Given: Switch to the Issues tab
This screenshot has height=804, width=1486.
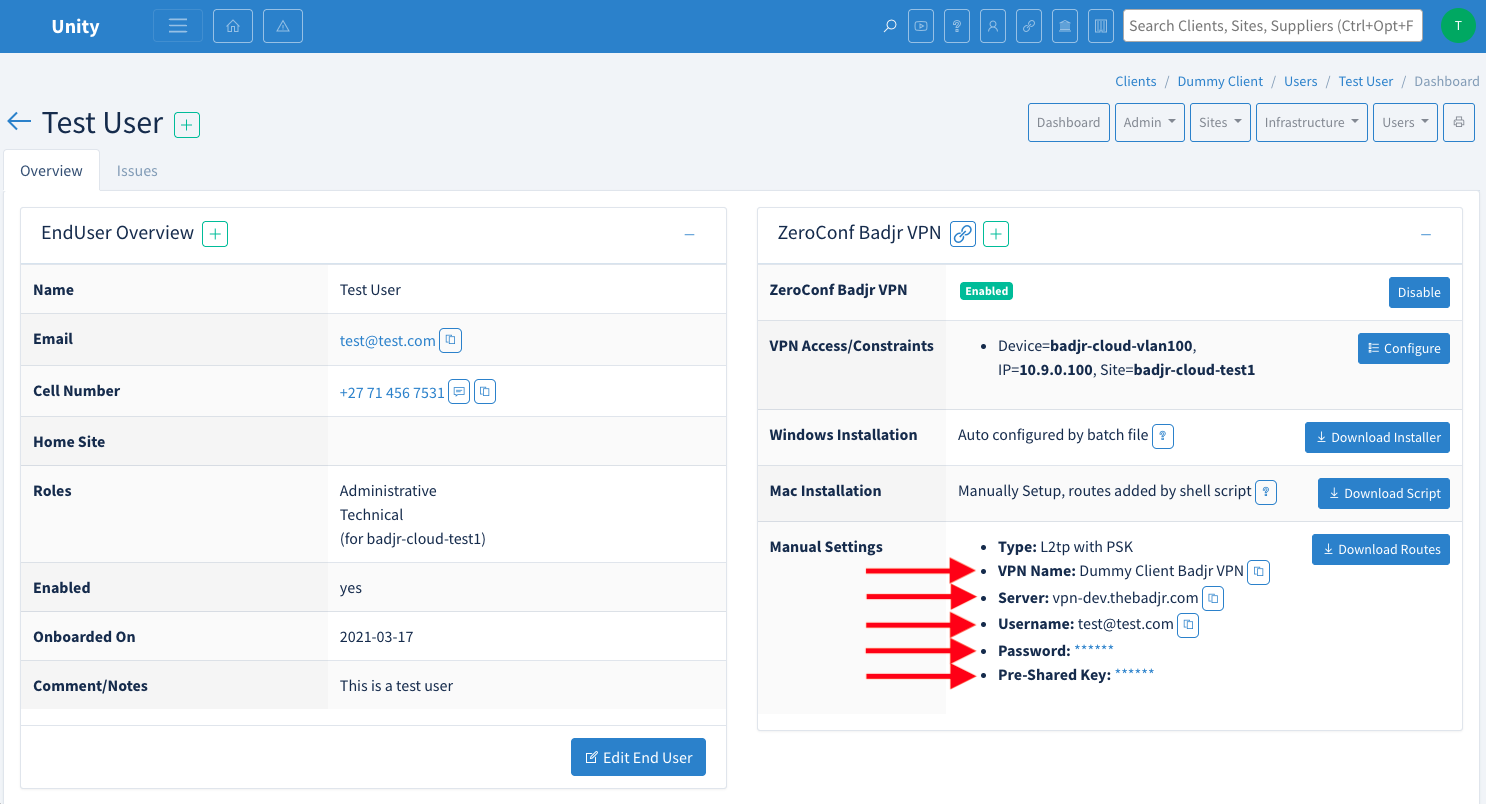Looking at the screenshot, I should tap(137, 170).
